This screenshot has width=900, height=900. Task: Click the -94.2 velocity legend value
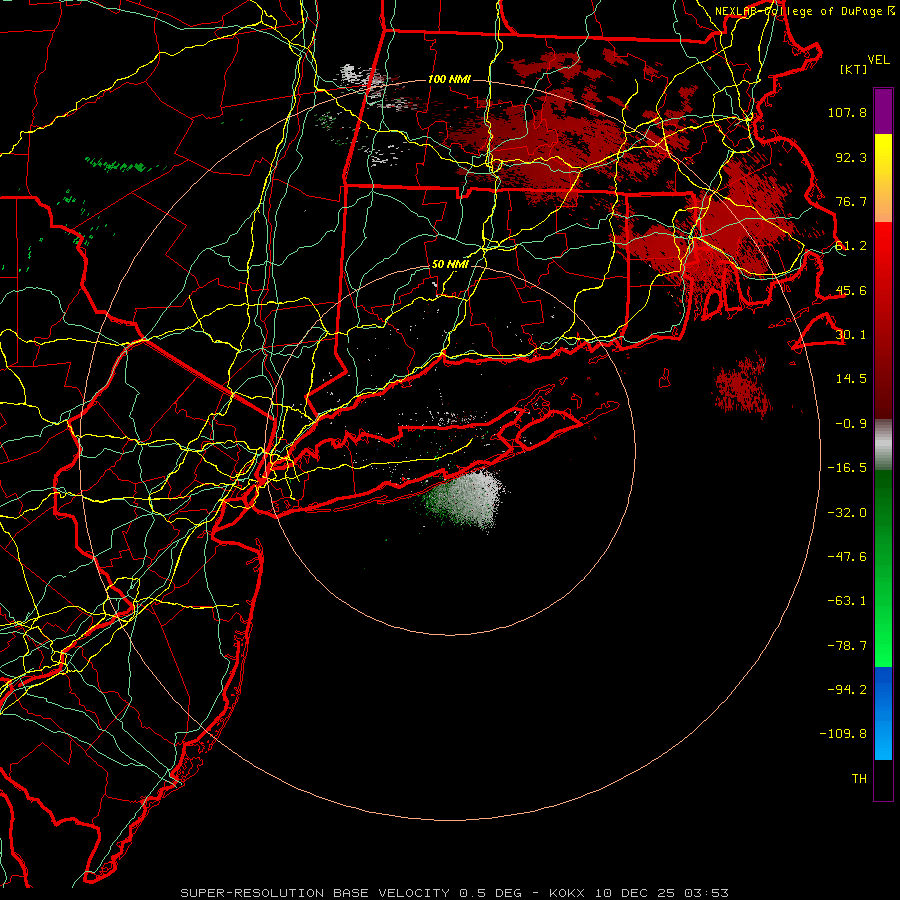click(x=847, y=690)
